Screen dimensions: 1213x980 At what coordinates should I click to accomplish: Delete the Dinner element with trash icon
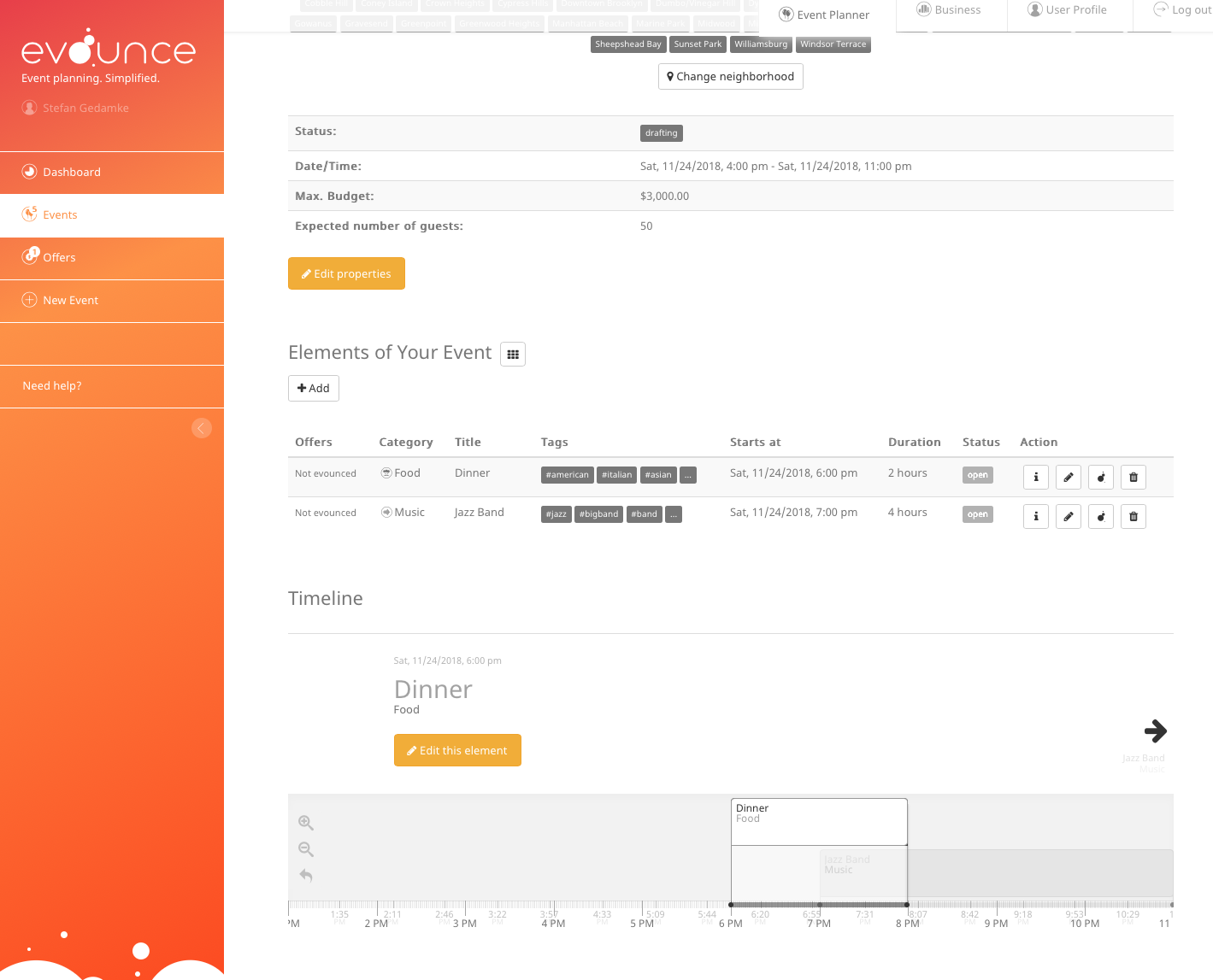[x=1133, y=477]
